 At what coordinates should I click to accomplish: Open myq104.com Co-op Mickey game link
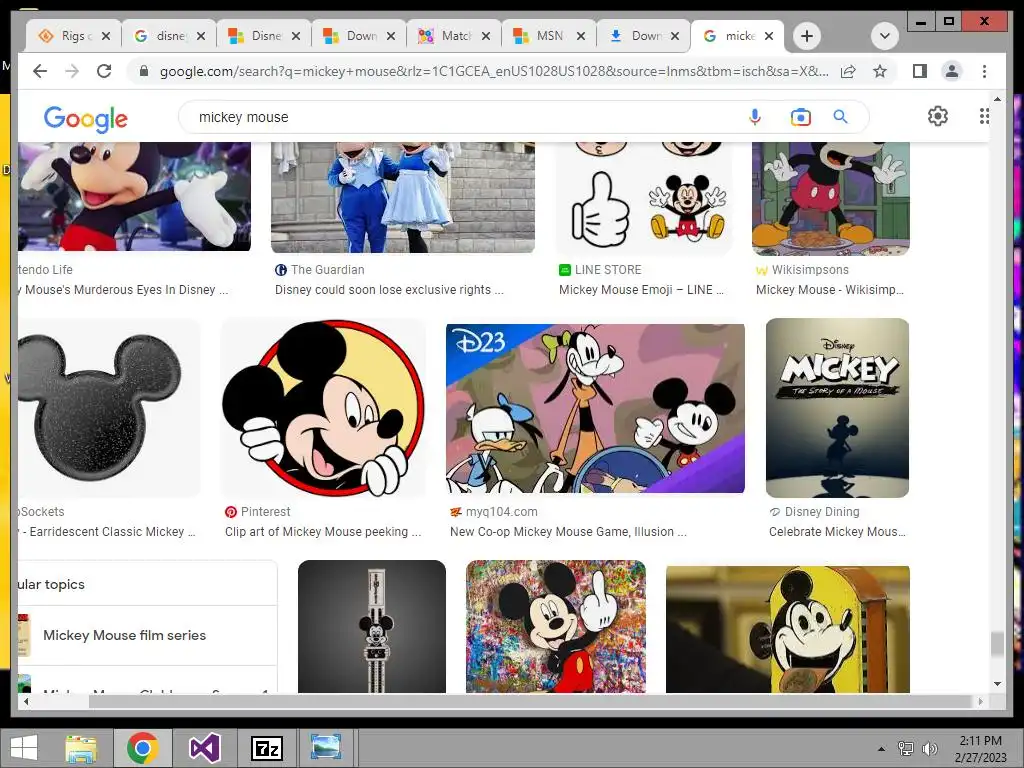[x=568, y=532]
